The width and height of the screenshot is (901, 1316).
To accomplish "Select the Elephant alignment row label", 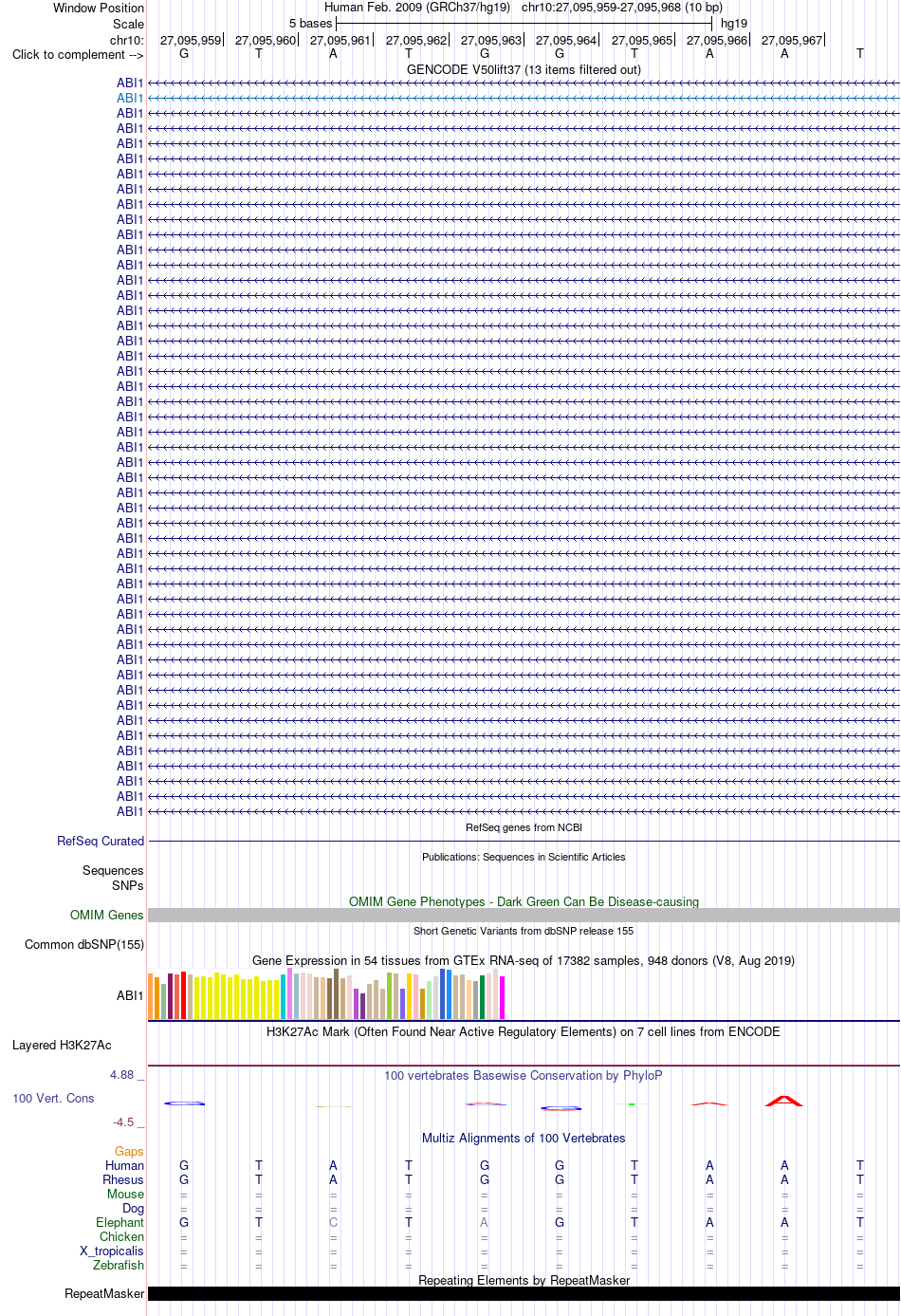I will 120,1222.
